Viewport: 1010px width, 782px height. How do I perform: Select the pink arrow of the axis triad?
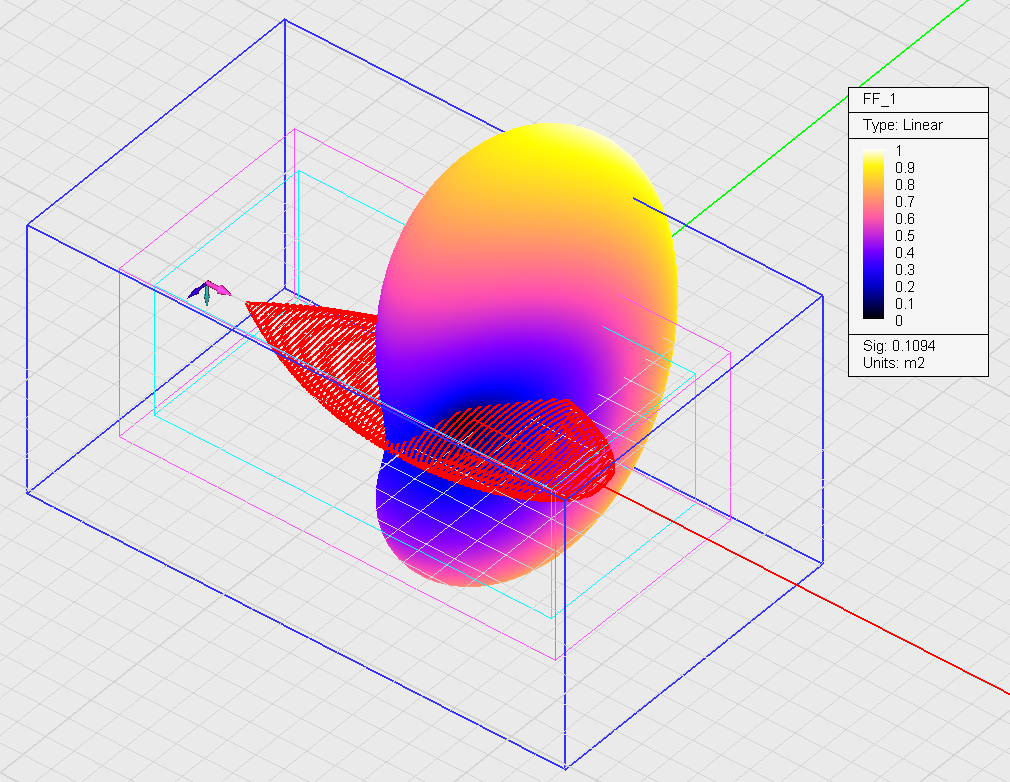219,289
